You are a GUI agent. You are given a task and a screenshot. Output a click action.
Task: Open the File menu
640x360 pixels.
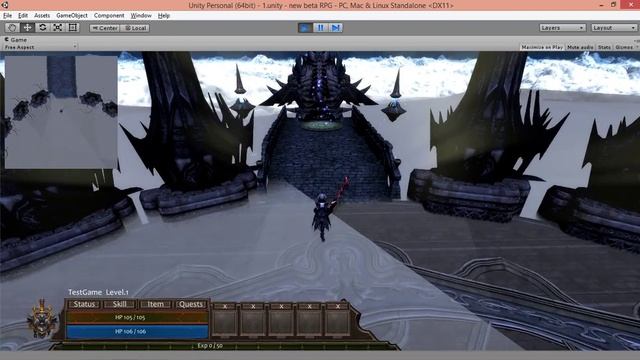[7, 16]
